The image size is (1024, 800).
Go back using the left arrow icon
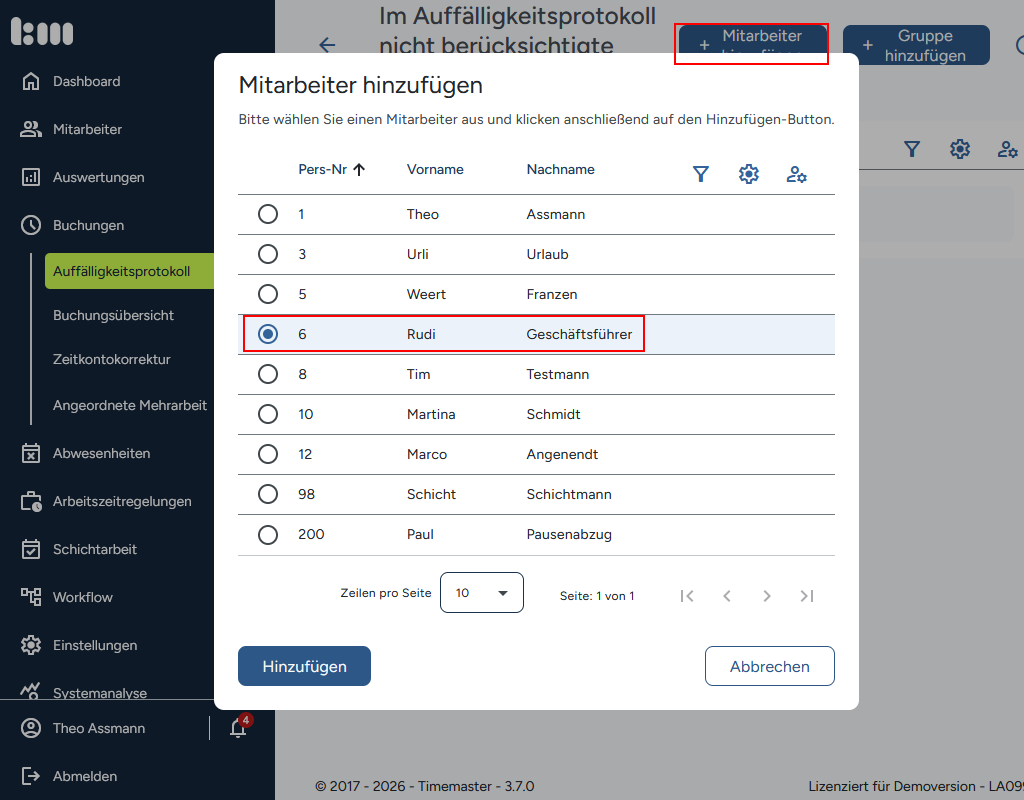click(x=327, y=44)
